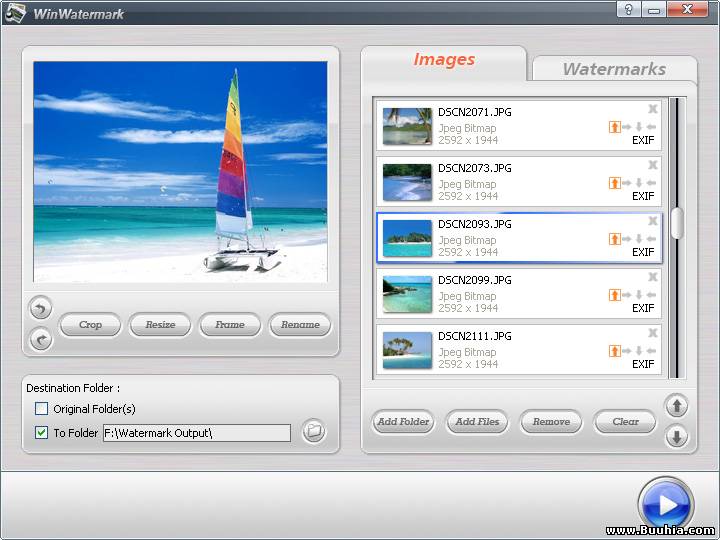Screen dimensions: 720x540
Task: Click EXIF label on DSCN2093.JPG row
Action: tap(643, 252)
